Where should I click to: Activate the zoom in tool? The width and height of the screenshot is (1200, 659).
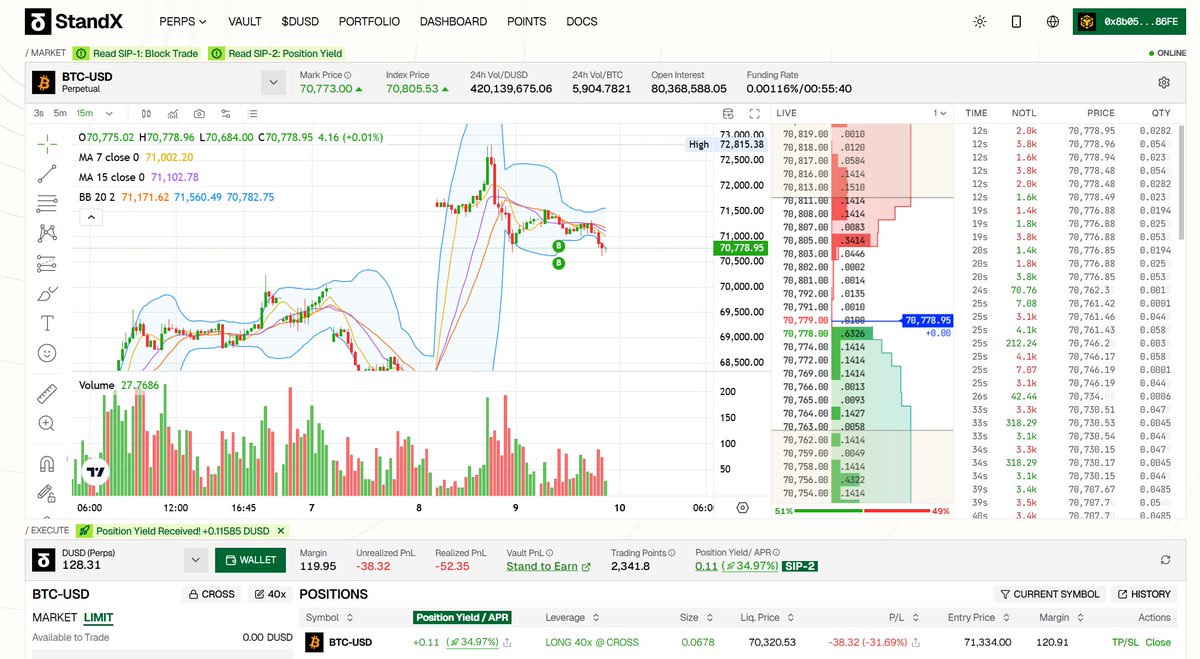tap(47, 423)
